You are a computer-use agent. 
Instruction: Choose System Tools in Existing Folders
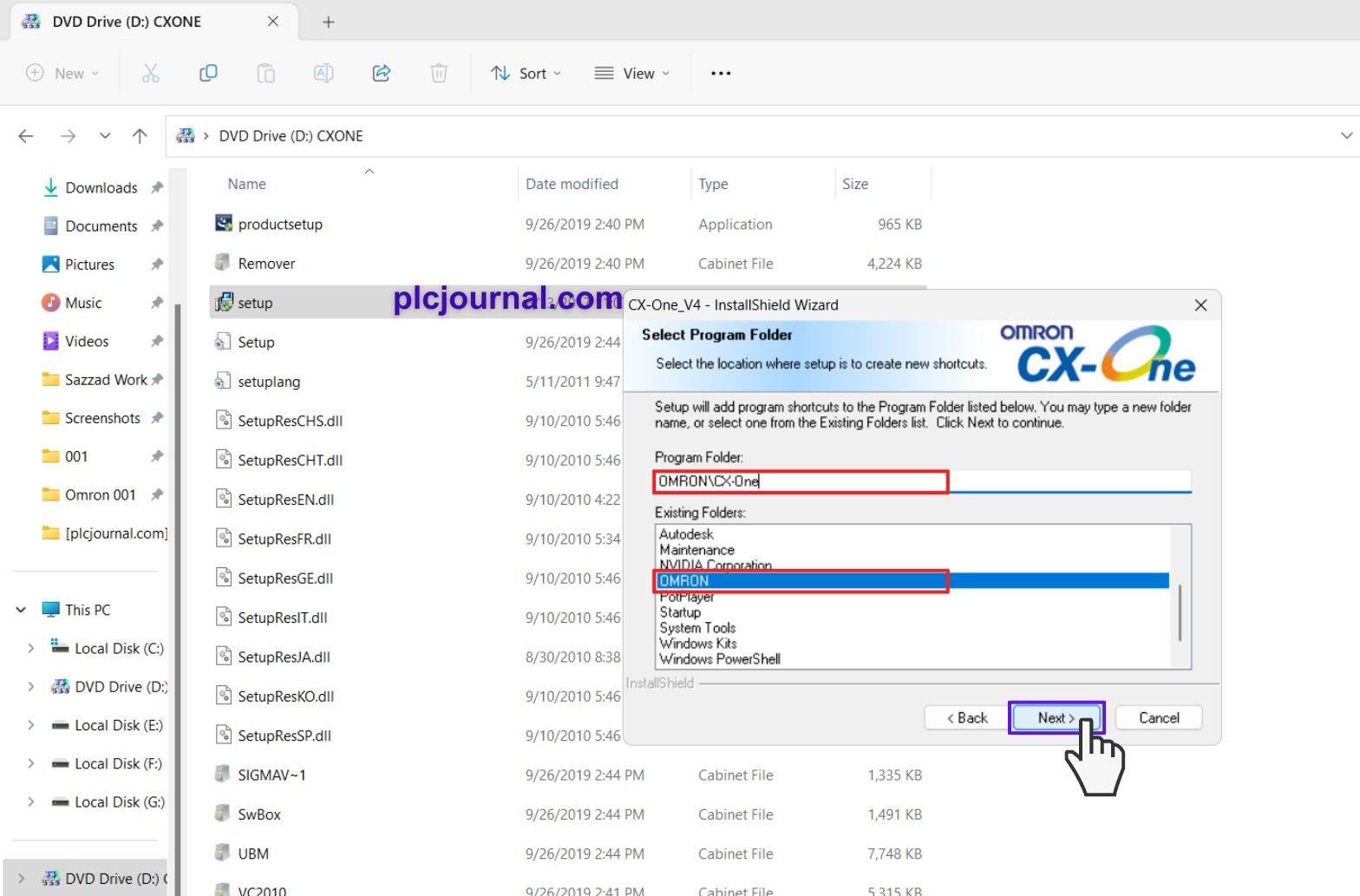[x=697, y=628]
